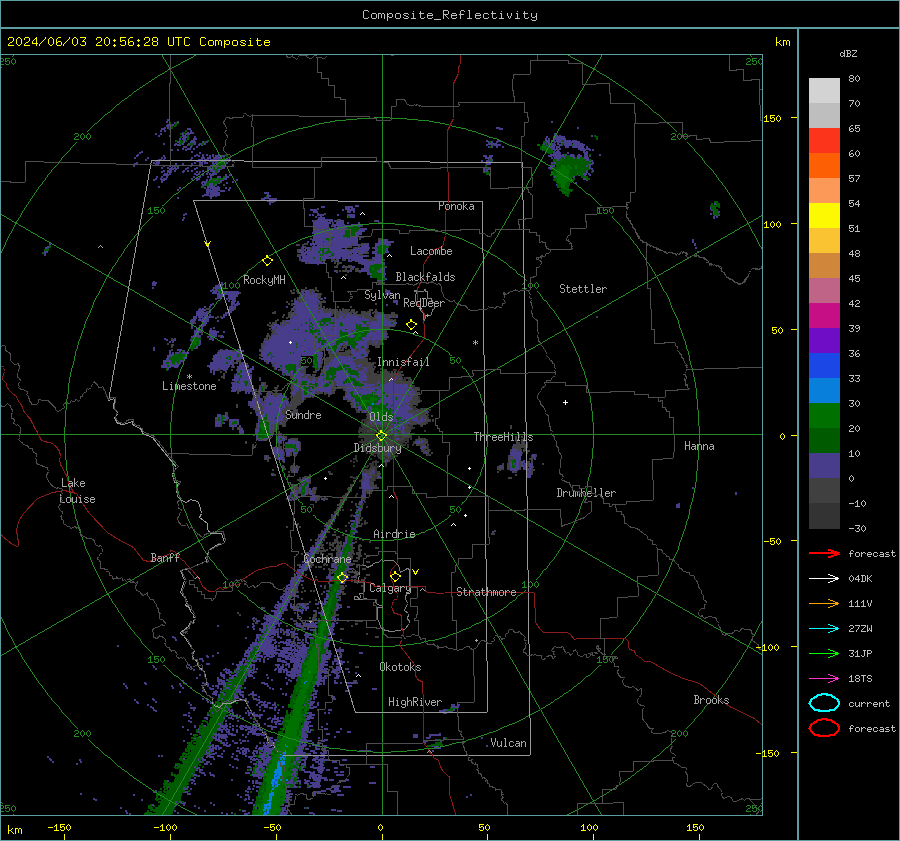Select the dark orange swatch between 60 and 57
Screen dimensions: 900x841
pos(824,166)
